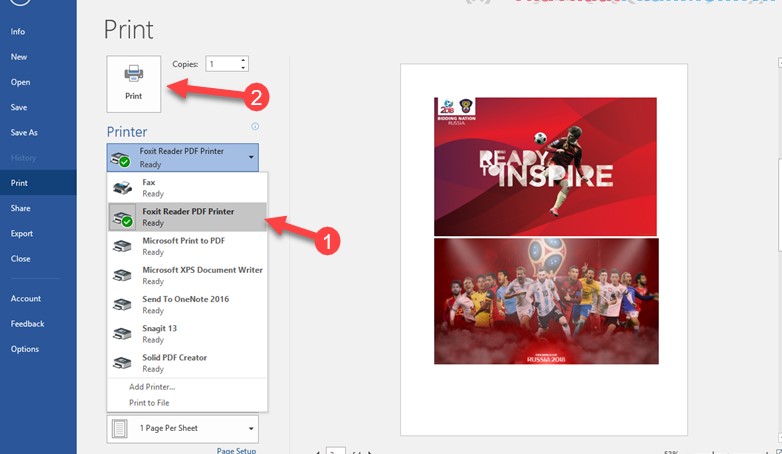
Task: Open the Page Setup link
Action: (x=236, y=450)
